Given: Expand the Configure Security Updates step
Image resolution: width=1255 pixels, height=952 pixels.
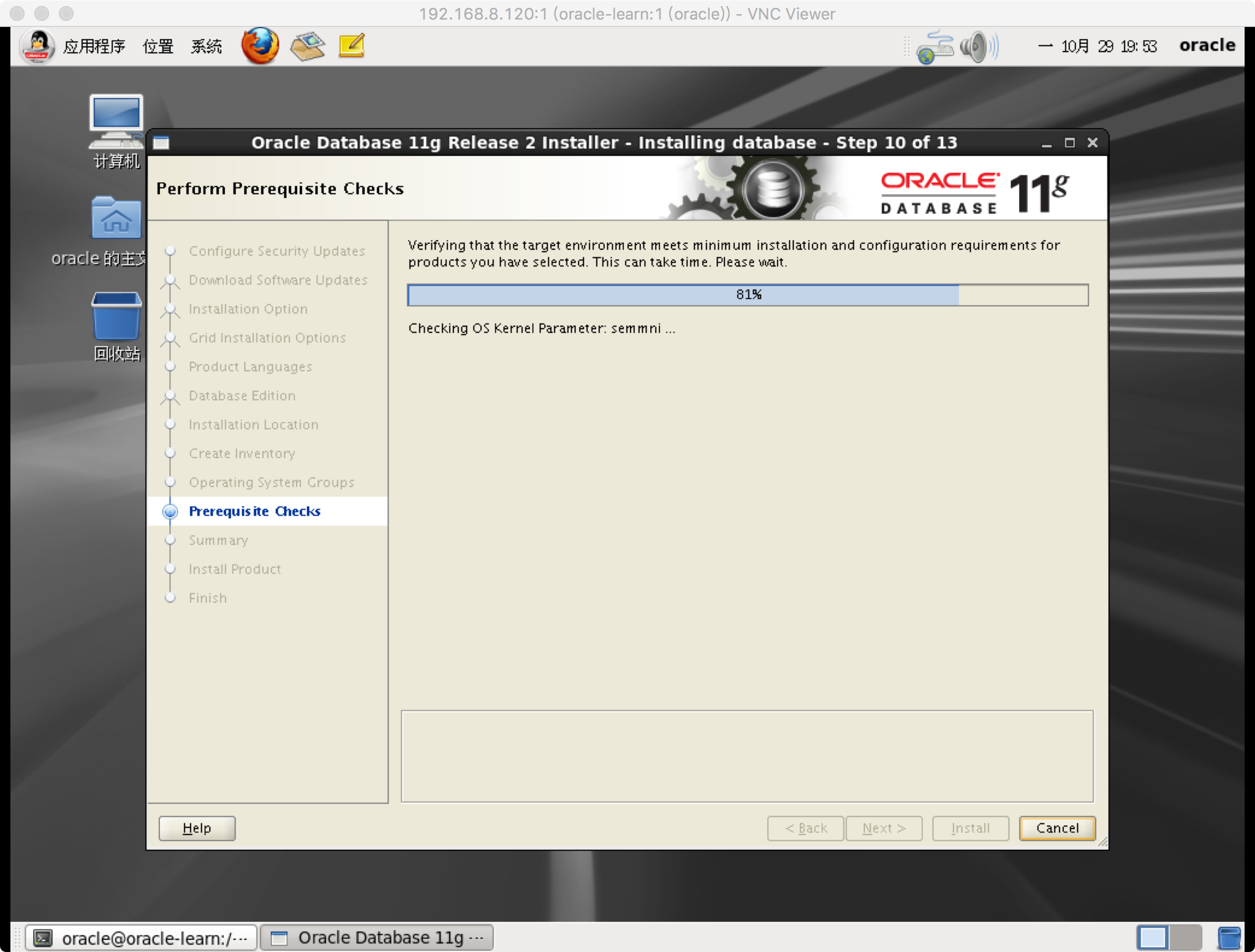Looking at the screenshot, I should coord(277,251).
